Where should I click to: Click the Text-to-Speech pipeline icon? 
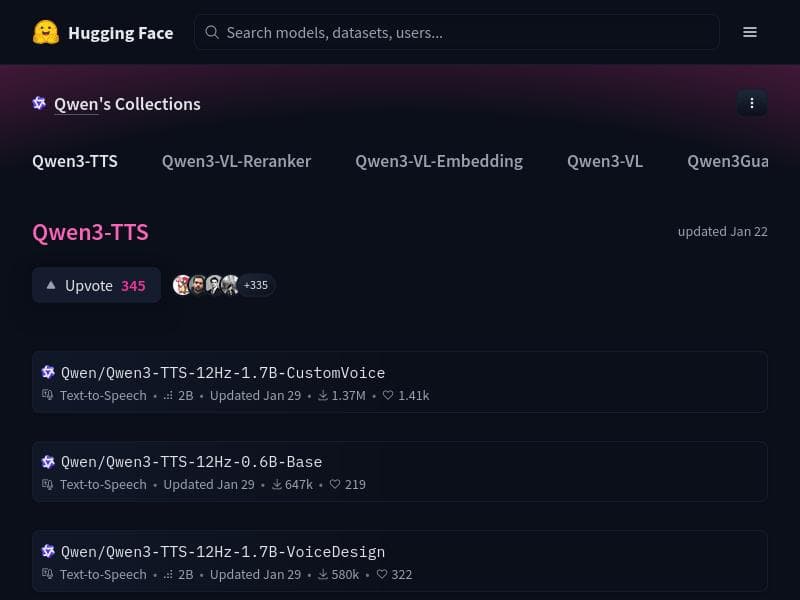point(47,395)
